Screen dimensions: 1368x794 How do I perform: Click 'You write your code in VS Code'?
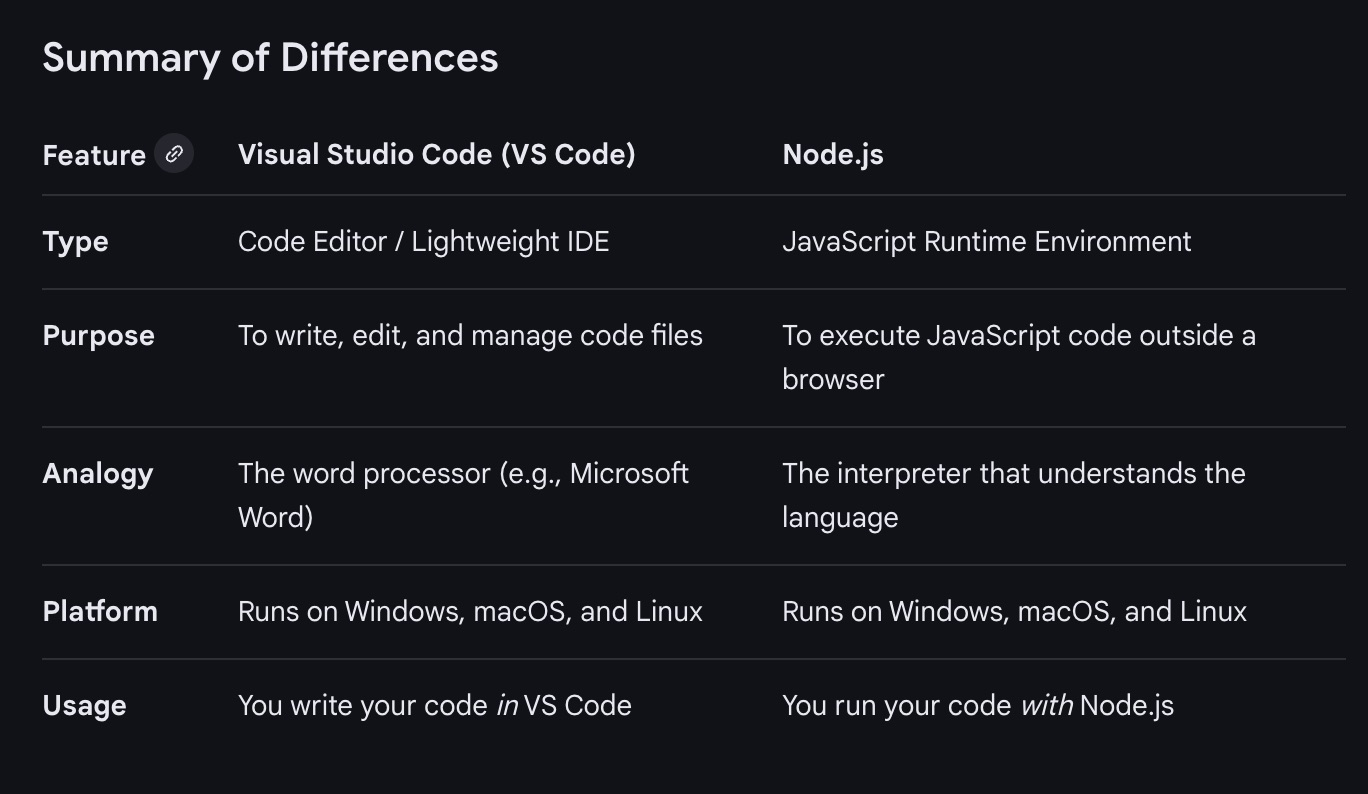coord(435,706)
